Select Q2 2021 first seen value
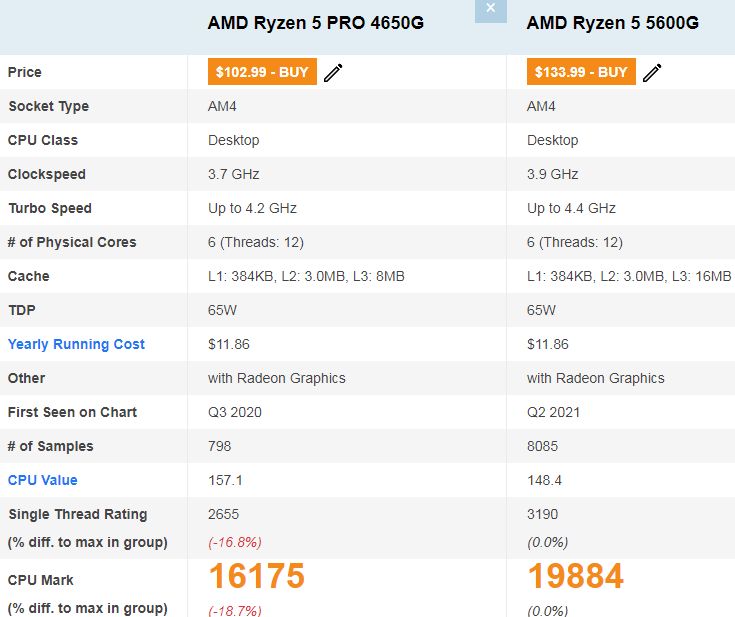The width and height of the screenshot is (735, 617). [x=554, y=412]
